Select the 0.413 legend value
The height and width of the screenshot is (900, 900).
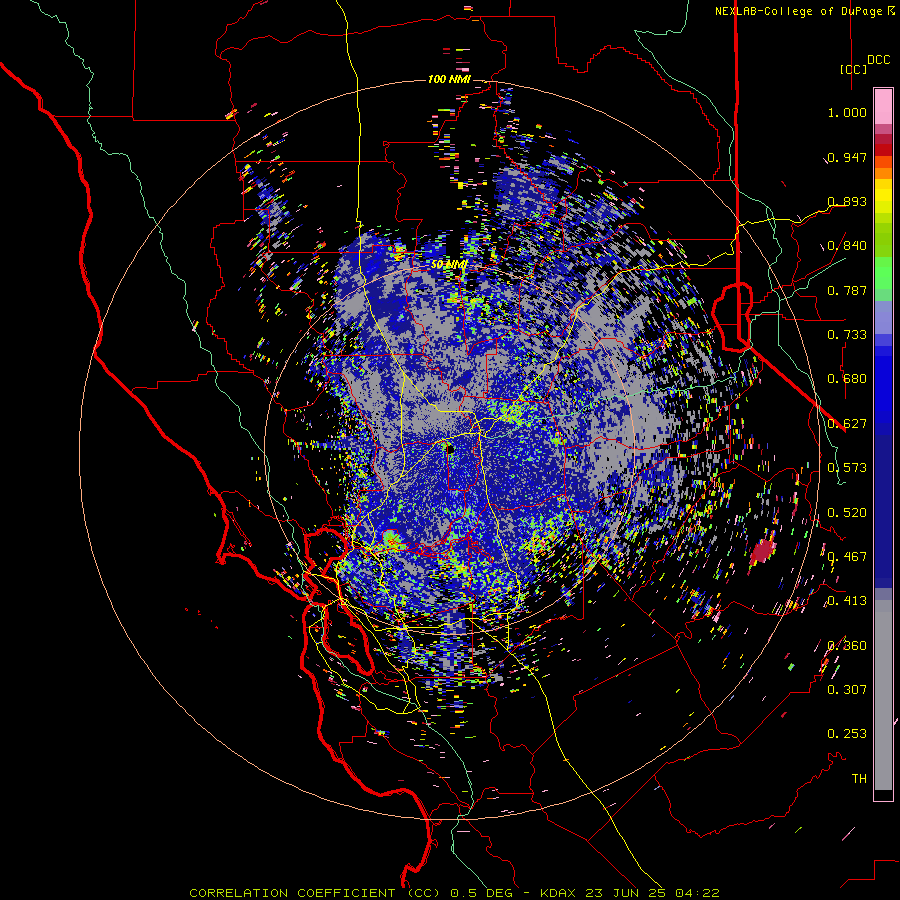click(x=847, y=601)
